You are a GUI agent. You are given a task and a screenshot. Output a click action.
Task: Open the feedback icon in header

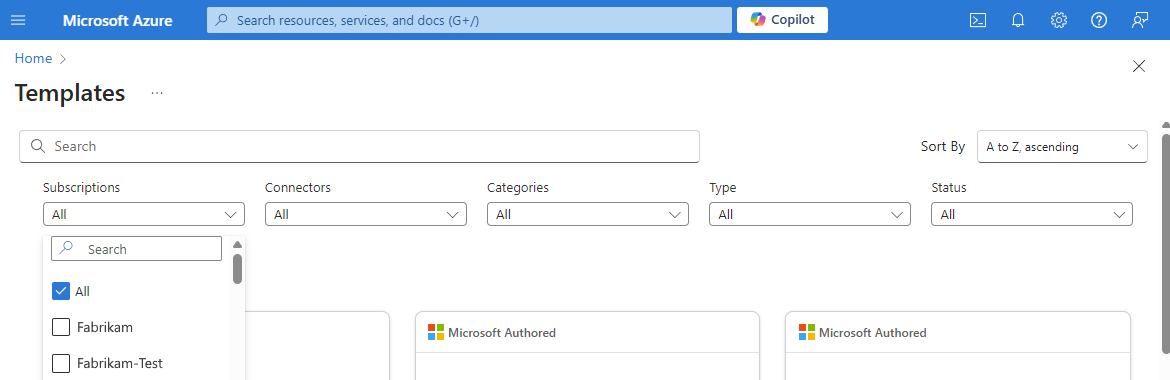1139,20
